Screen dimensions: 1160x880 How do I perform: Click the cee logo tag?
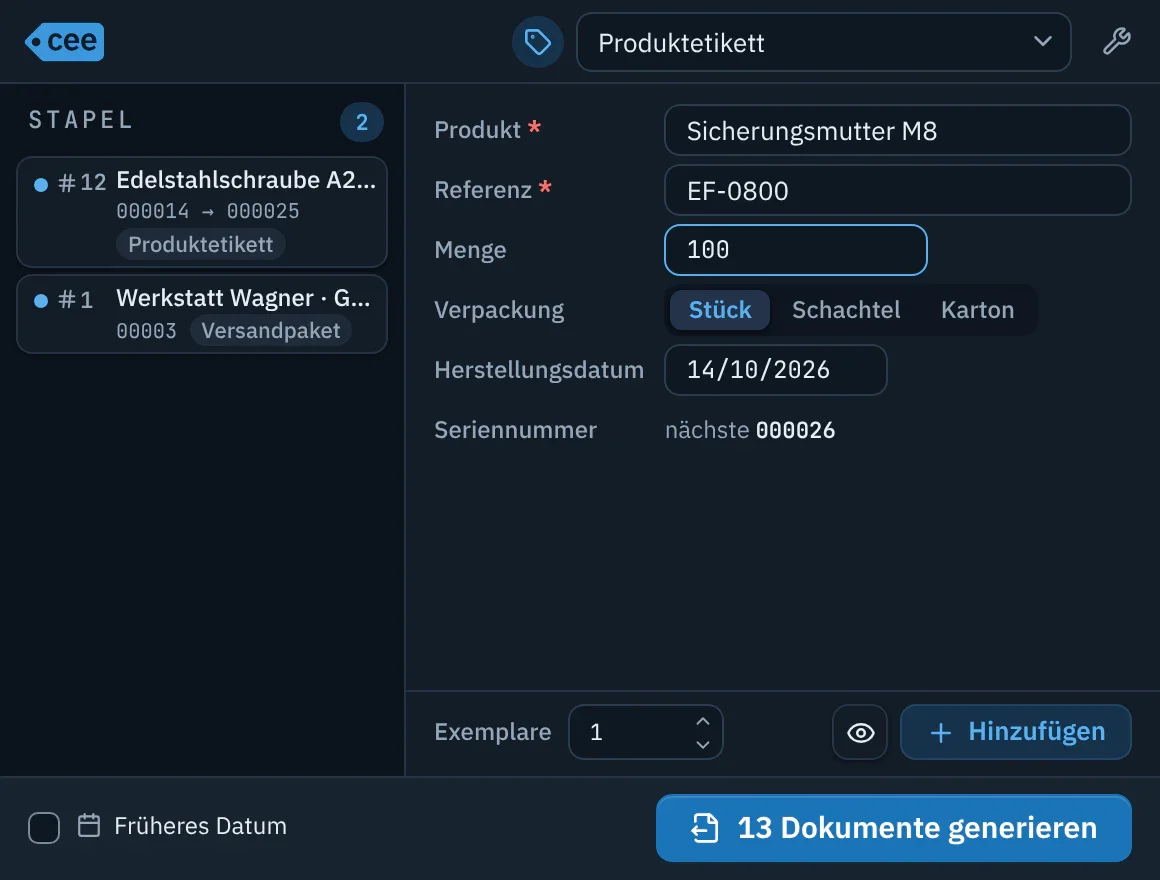tap(64, 41)
